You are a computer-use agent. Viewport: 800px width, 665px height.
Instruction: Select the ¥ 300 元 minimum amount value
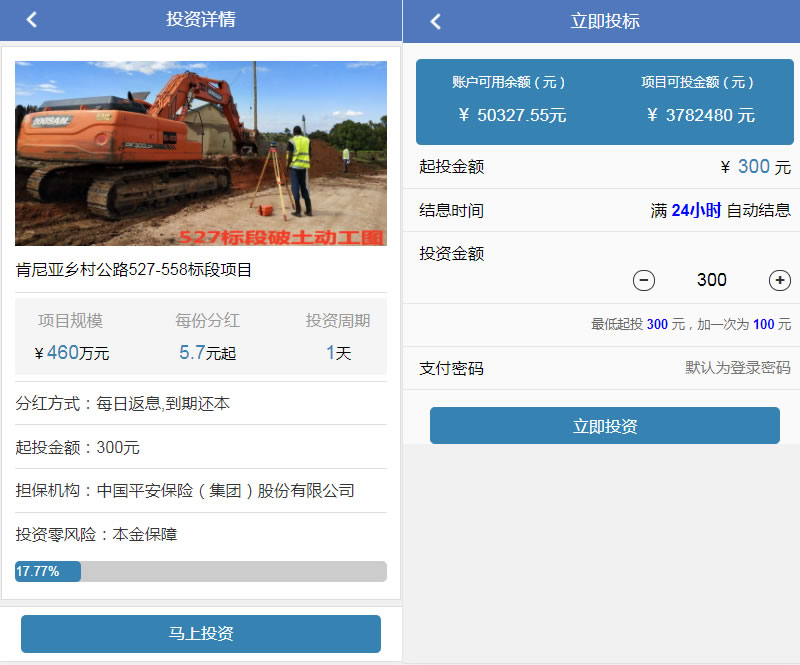(x=756, y=167)
